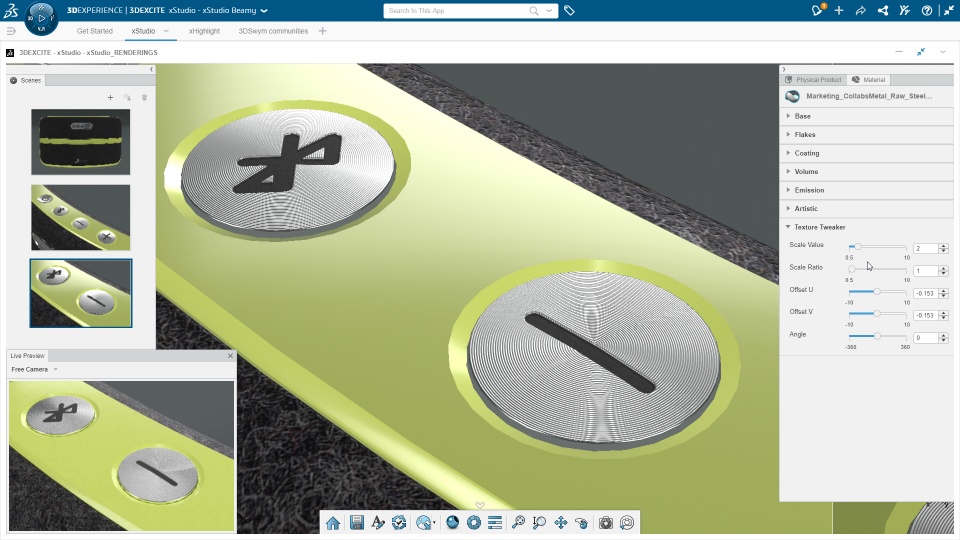Click the camera aperture ring icon
The width and height of the screenshot is (960, 540).
pyautogui.click(x=473, y=522)
